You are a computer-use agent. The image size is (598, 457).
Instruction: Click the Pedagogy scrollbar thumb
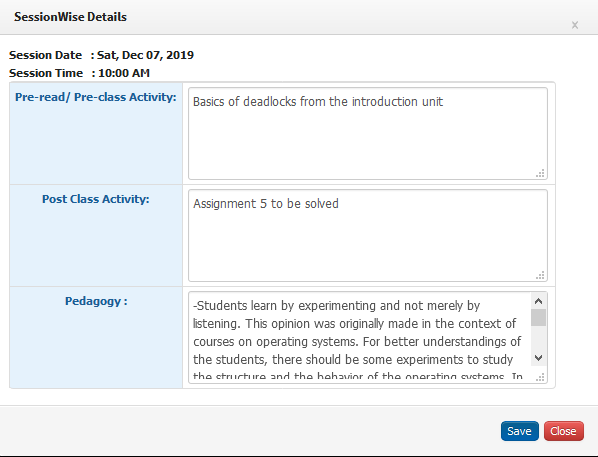click(539, 317)
